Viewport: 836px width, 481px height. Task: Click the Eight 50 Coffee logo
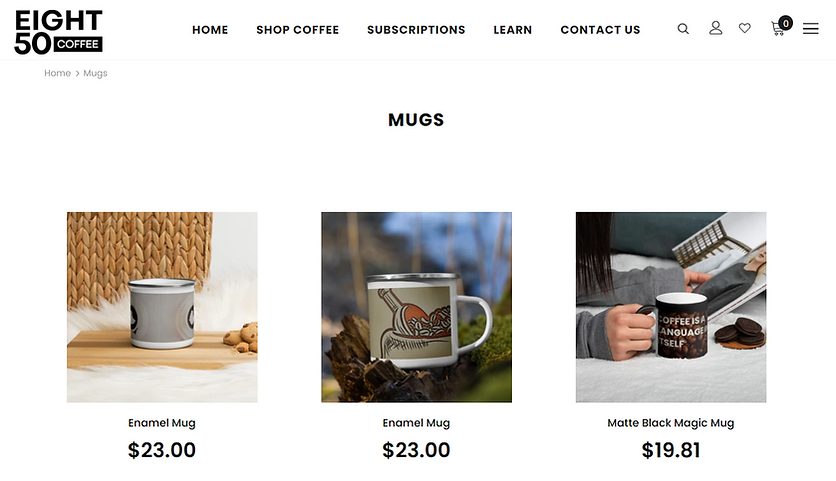[x=58, y=32]
